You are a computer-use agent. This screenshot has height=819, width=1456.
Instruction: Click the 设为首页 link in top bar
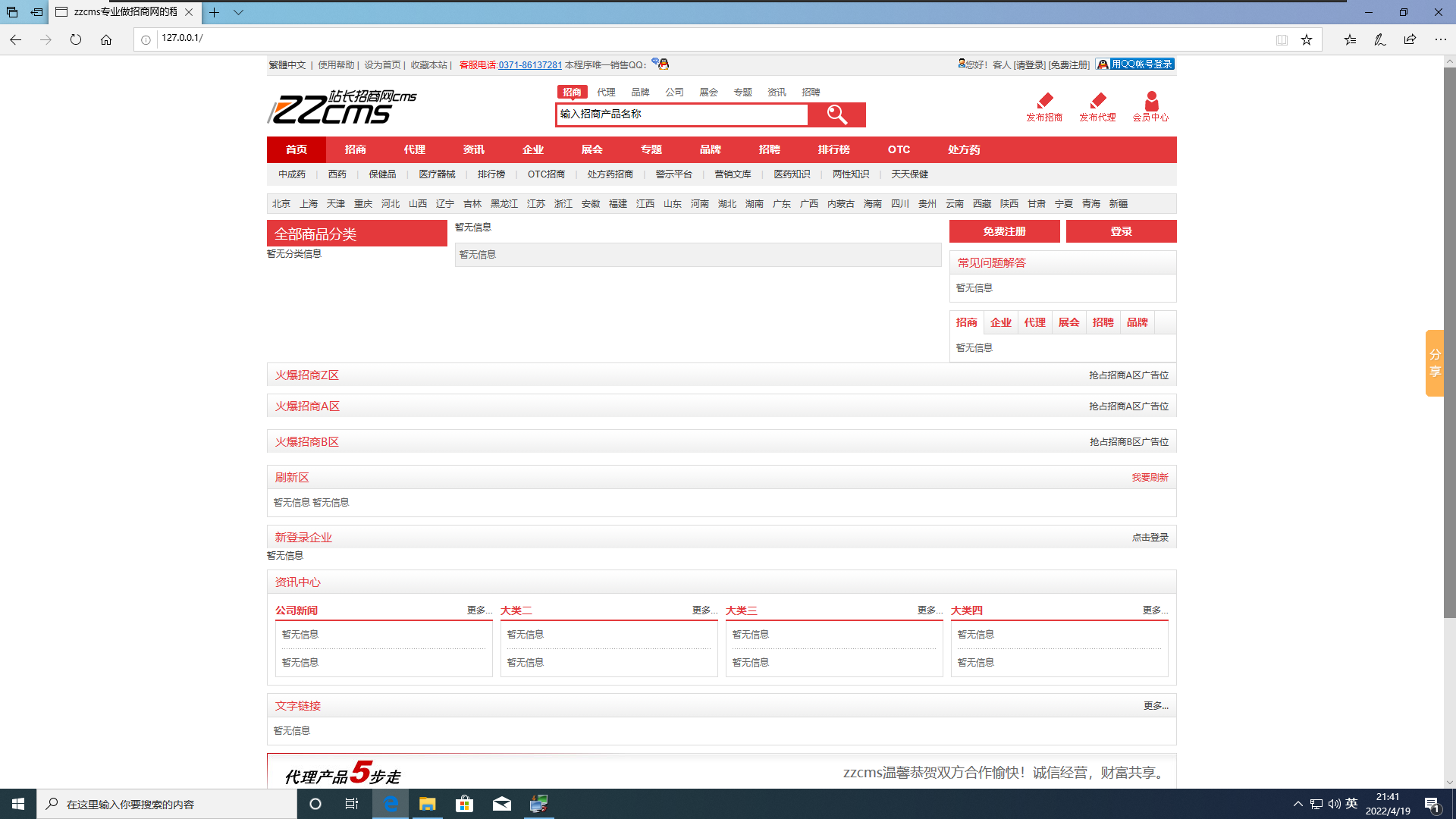coord(382,64)
